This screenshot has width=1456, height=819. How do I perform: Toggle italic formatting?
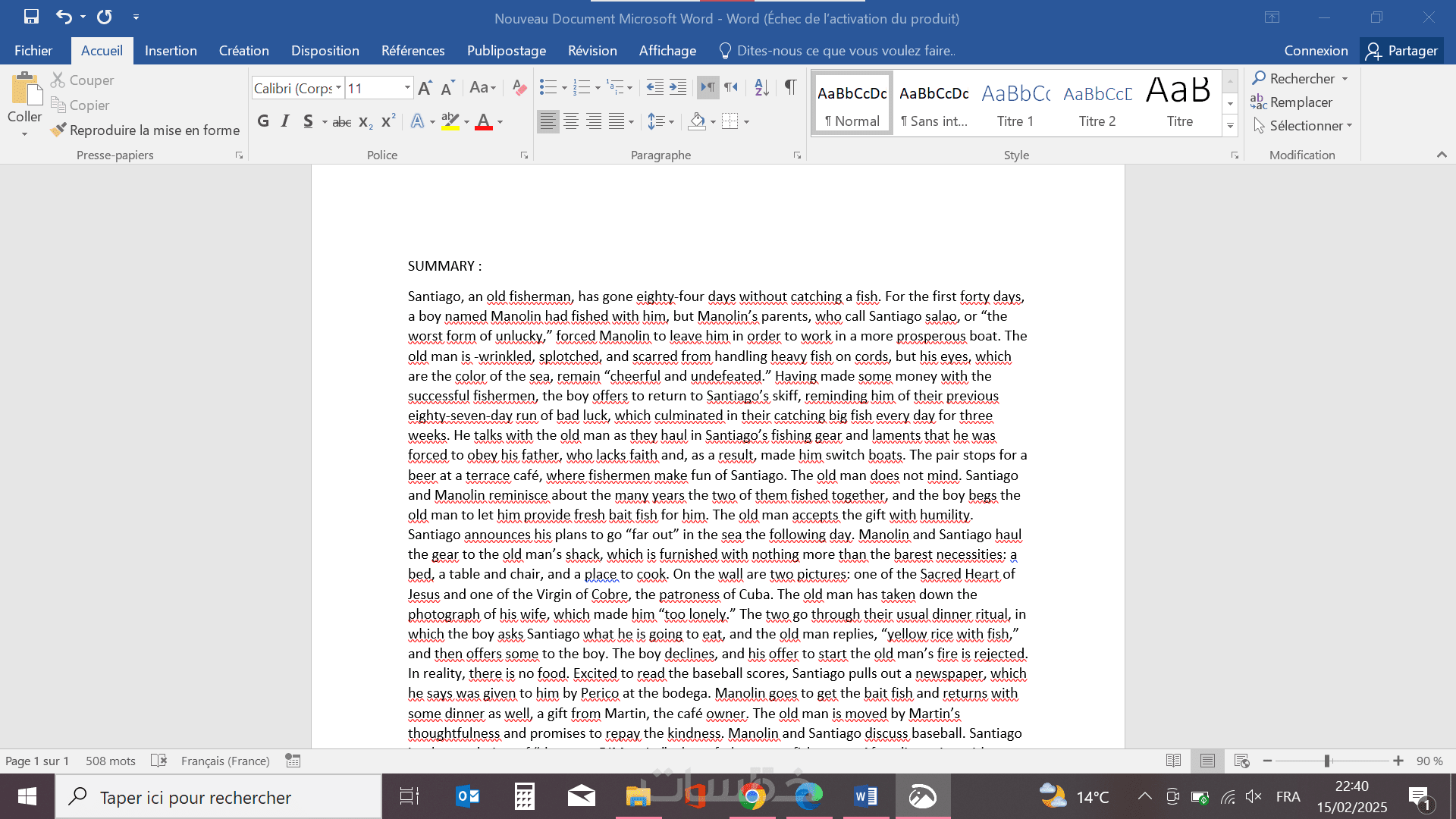[285, 121]
